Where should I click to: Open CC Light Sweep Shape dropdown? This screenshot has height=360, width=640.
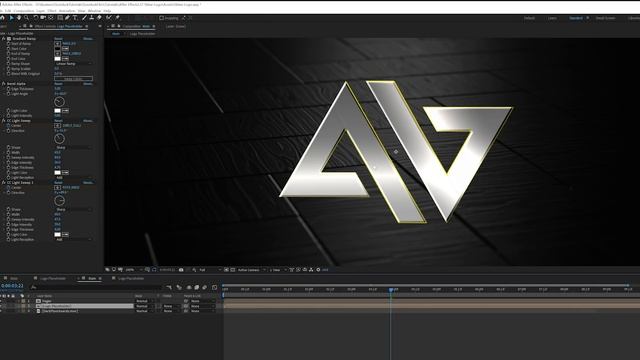tap(73, 147)
